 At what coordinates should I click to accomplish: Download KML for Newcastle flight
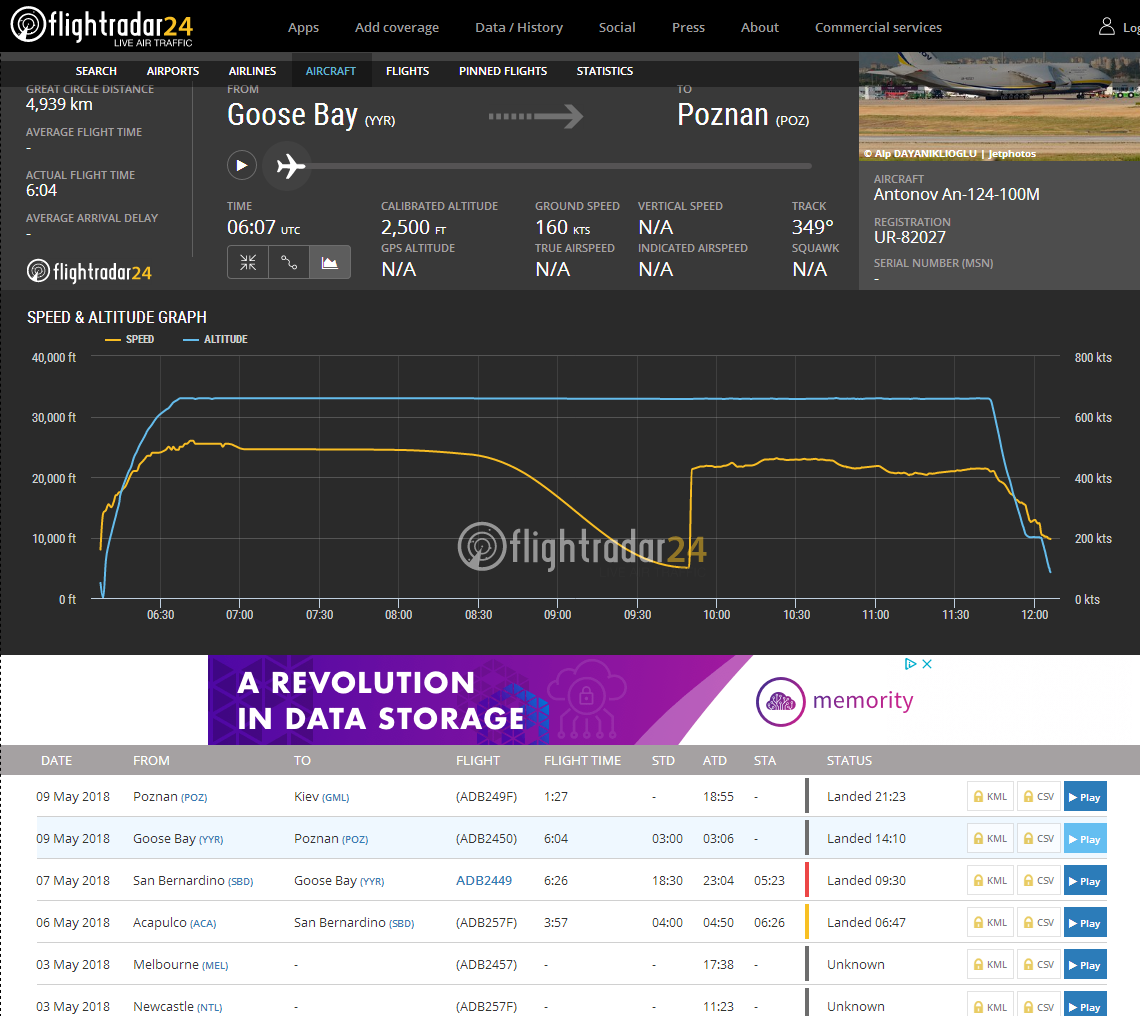pyautogui.click(x=990, y=1005)
